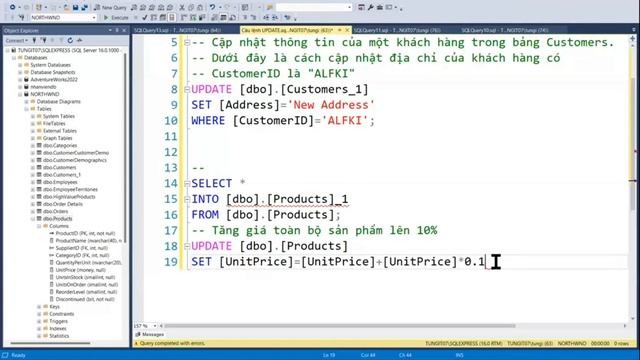Close the Object Explorer panel

tap(124, 30)
